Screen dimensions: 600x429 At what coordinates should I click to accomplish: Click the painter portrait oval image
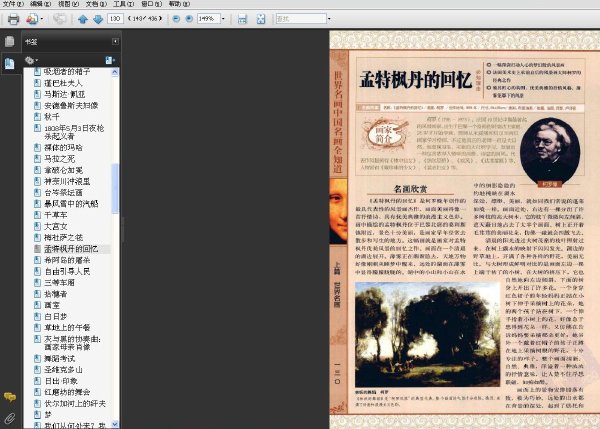tap(550, 150)
